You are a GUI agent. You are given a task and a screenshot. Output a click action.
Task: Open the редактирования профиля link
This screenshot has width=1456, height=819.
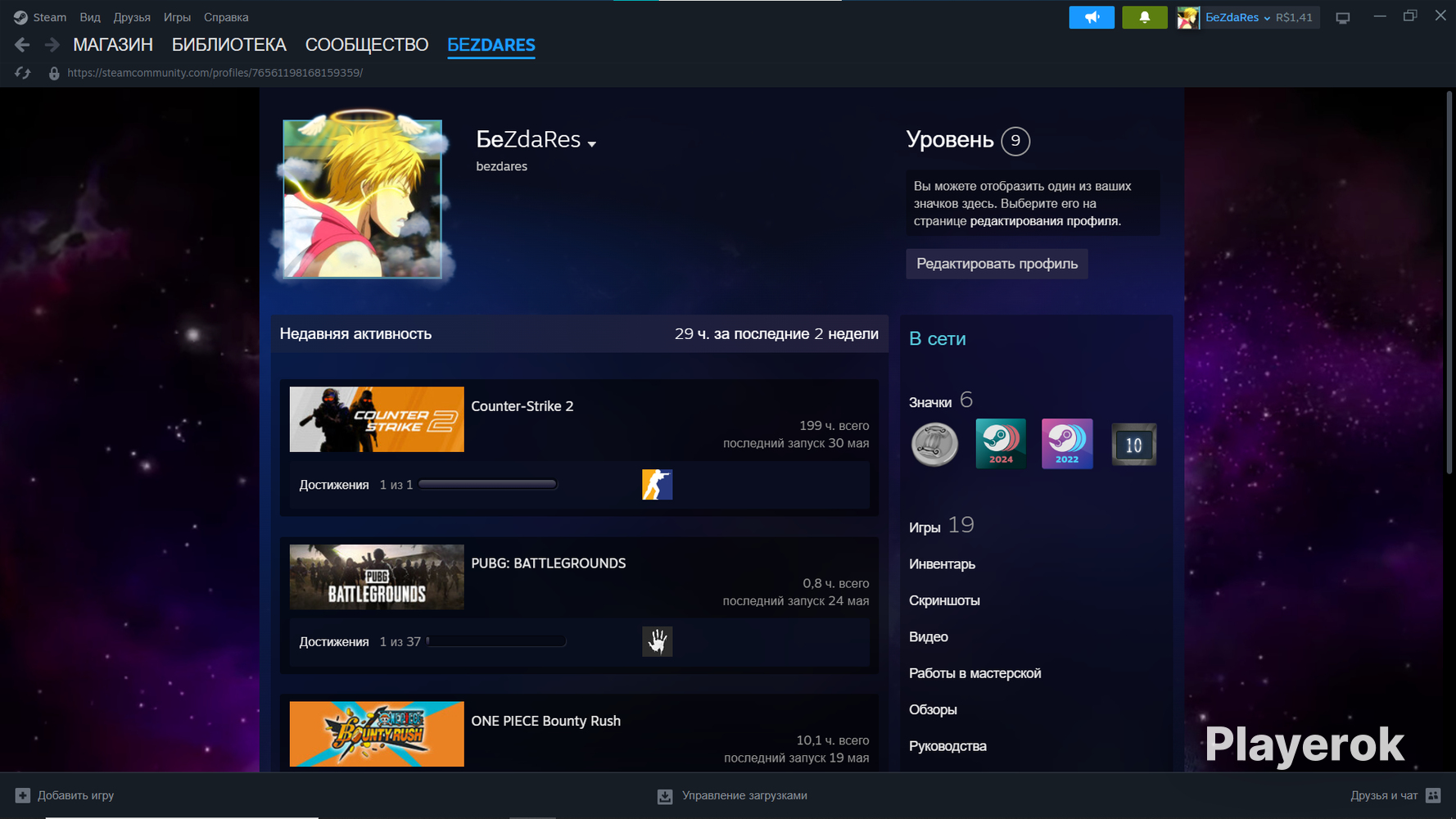(1046, 221)
